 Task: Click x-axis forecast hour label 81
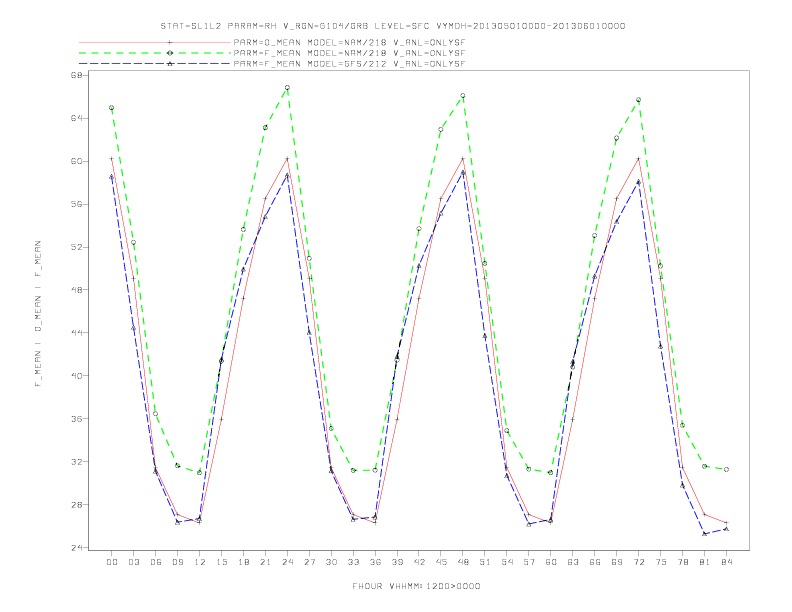(x=705, y=562)
